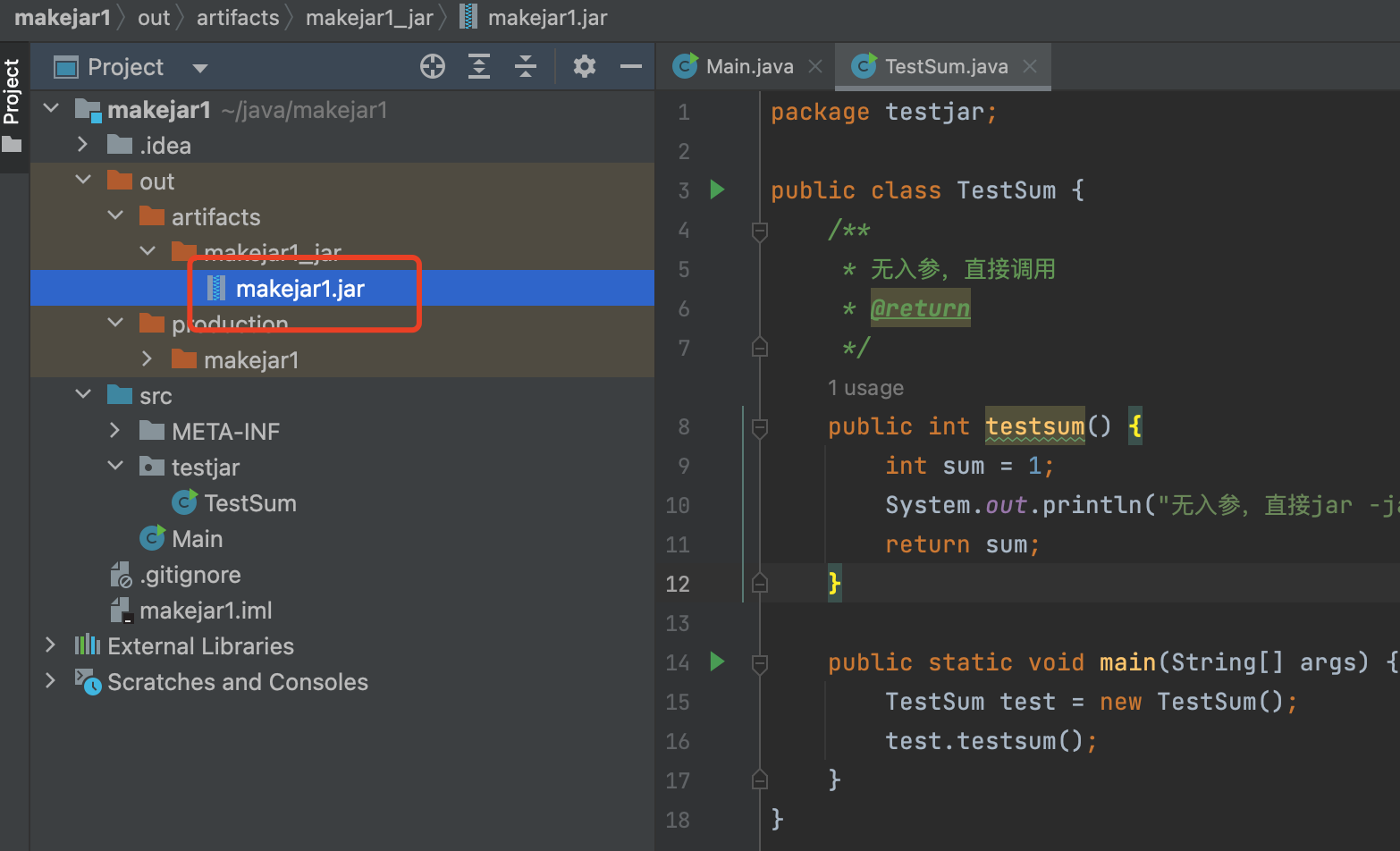The height and width of the screenshot is (851, 1400).
Task: Click the Project panel title label
Action: (x=125, y=67)
